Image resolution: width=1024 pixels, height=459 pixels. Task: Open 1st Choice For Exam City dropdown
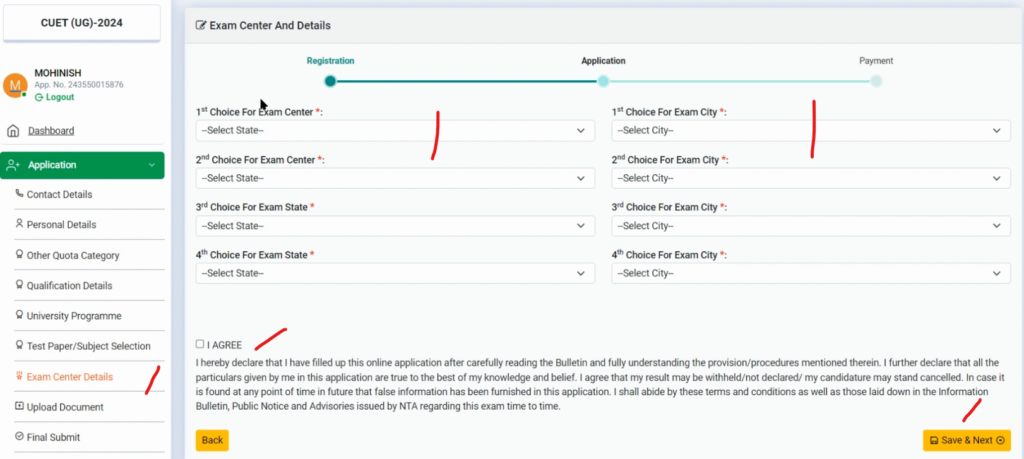point(810,131)
